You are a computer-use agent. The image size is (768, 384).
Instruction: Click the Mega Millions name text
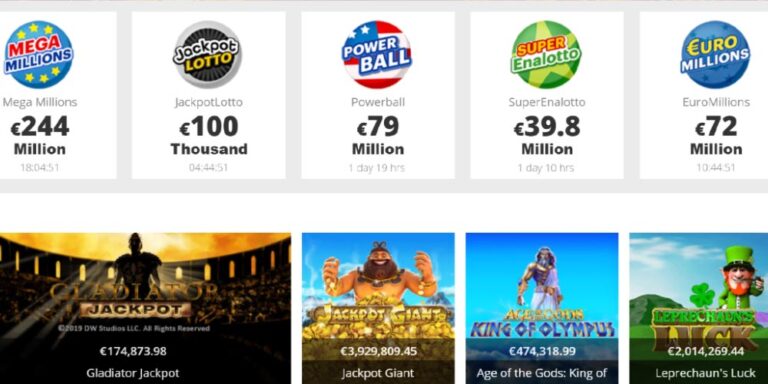[40, 102]
